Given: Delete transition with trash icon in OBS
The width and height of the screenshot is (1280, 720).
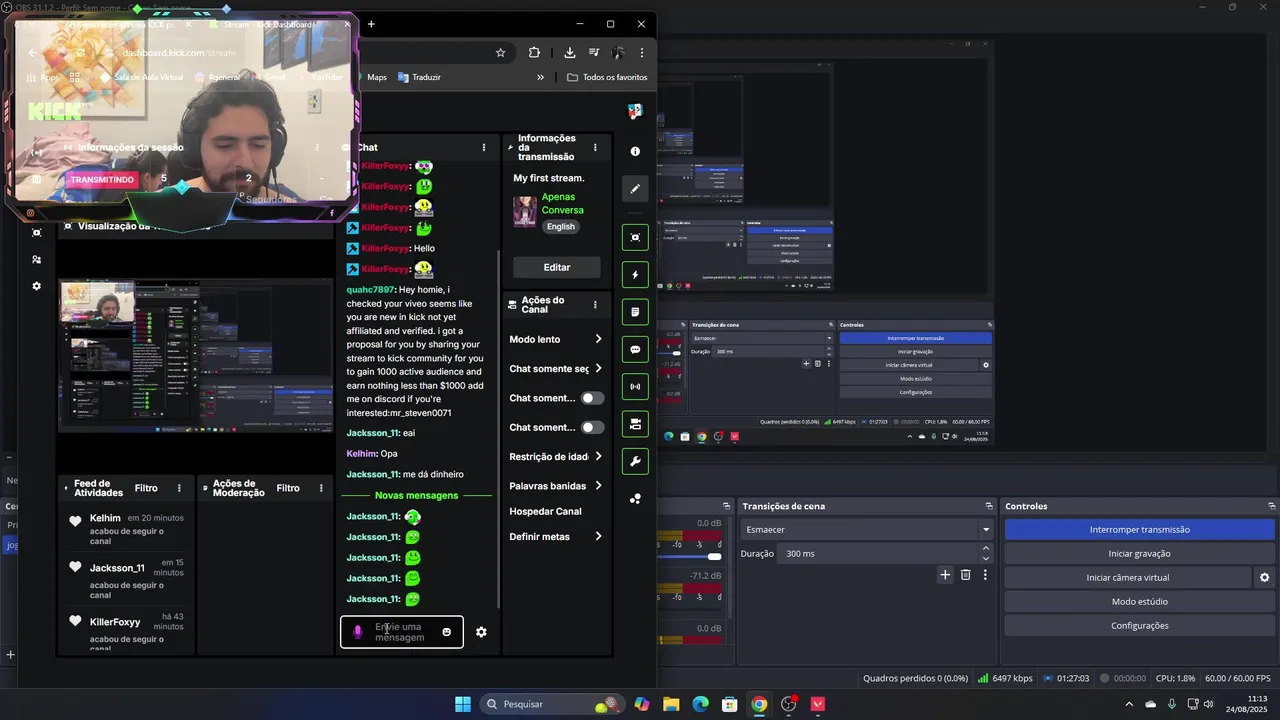Looking at the screenshot, I should (965, 575).
